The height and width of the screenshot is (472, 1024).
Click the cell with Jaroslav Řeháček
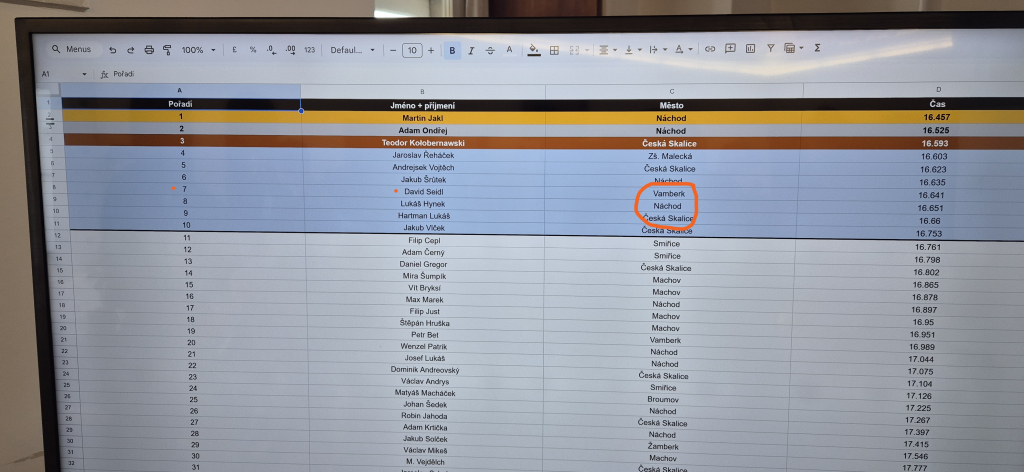click(423, 155)
